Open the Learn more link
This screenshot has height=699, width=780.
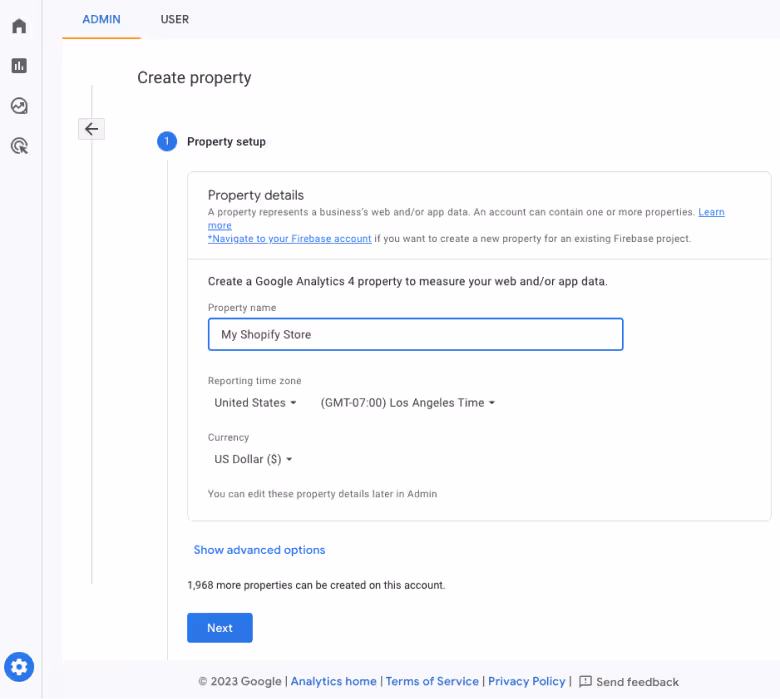[x=711, y=212]
